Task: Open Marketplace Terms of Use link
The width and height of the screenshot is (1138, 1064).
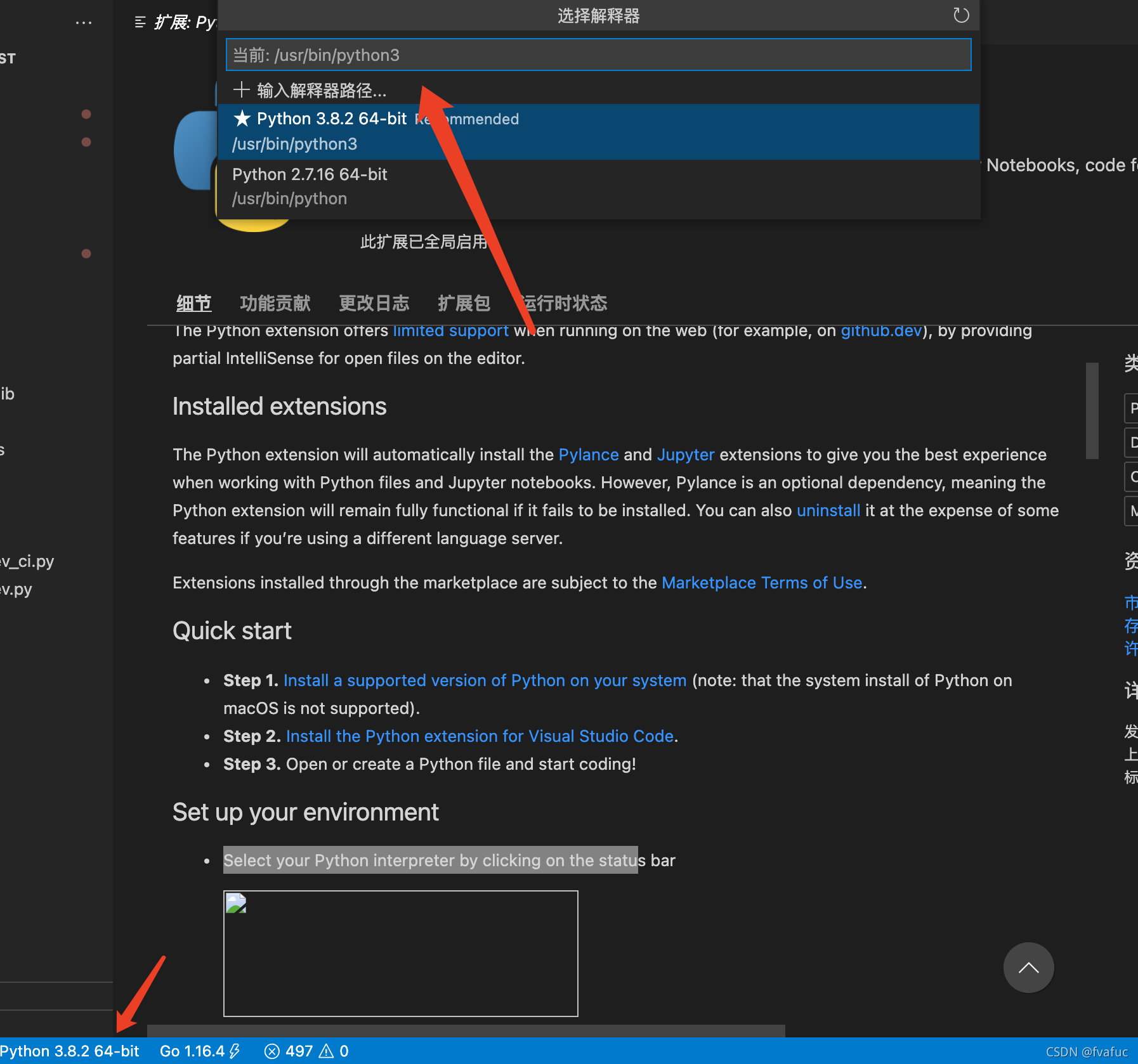Action: click(x=762, y=583)
